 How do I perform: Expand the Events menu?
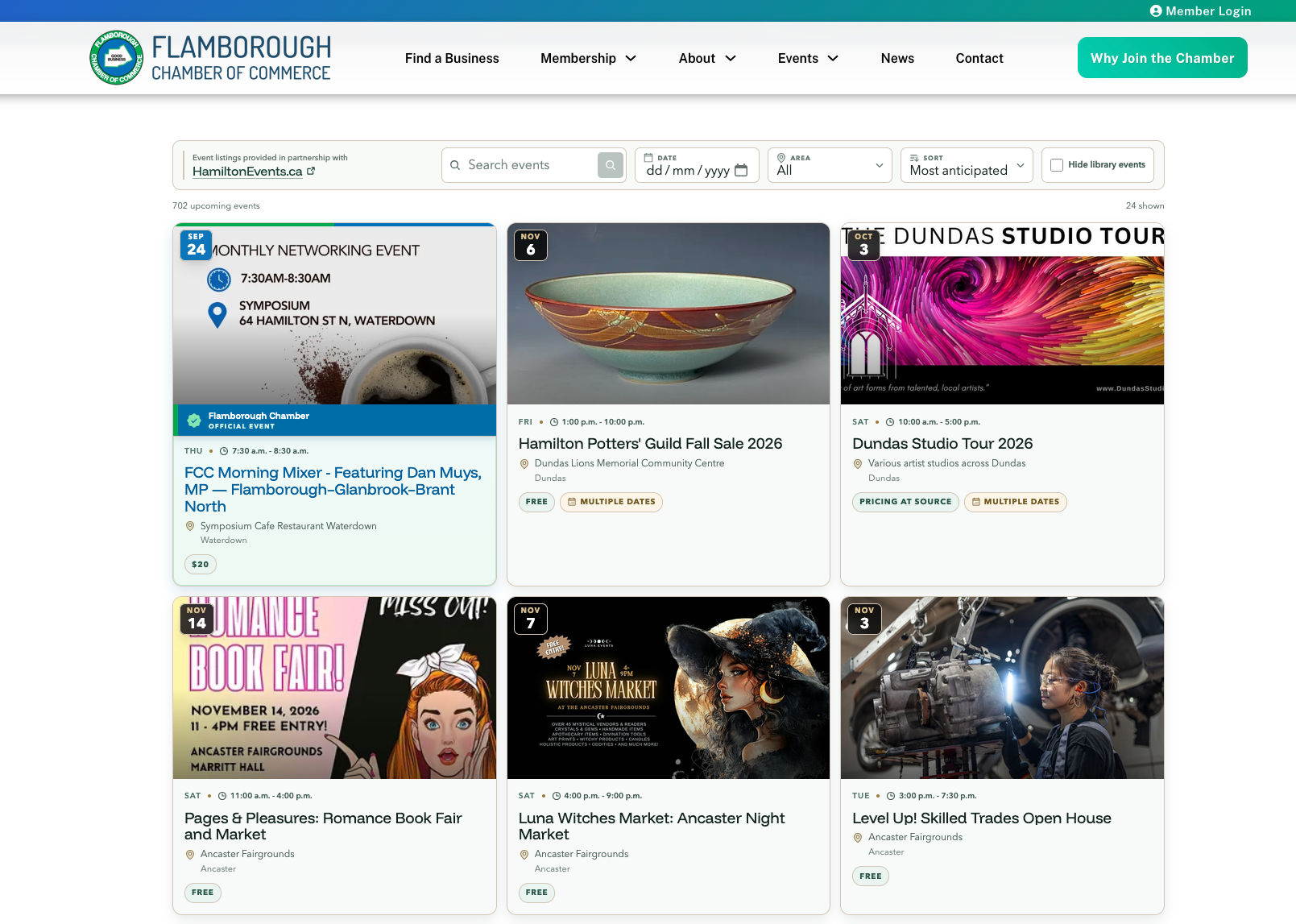tap(808, 58)
